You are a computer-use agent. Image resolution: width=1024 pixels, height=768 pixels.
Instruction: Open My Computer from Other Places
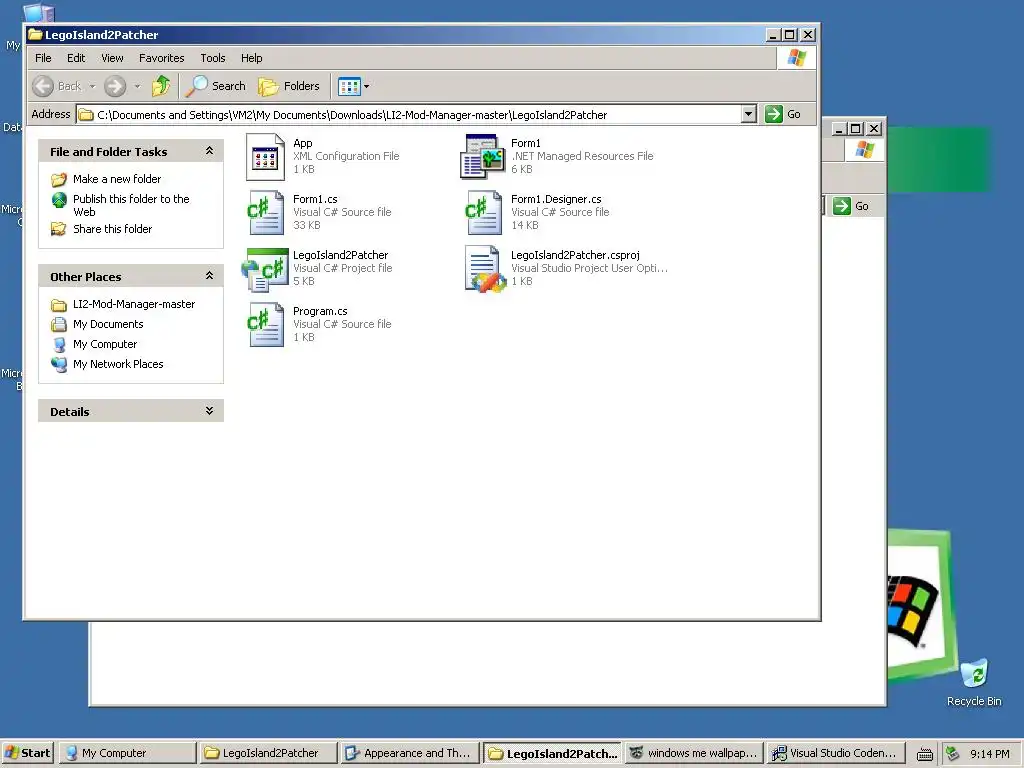click(x=104, y=344)
